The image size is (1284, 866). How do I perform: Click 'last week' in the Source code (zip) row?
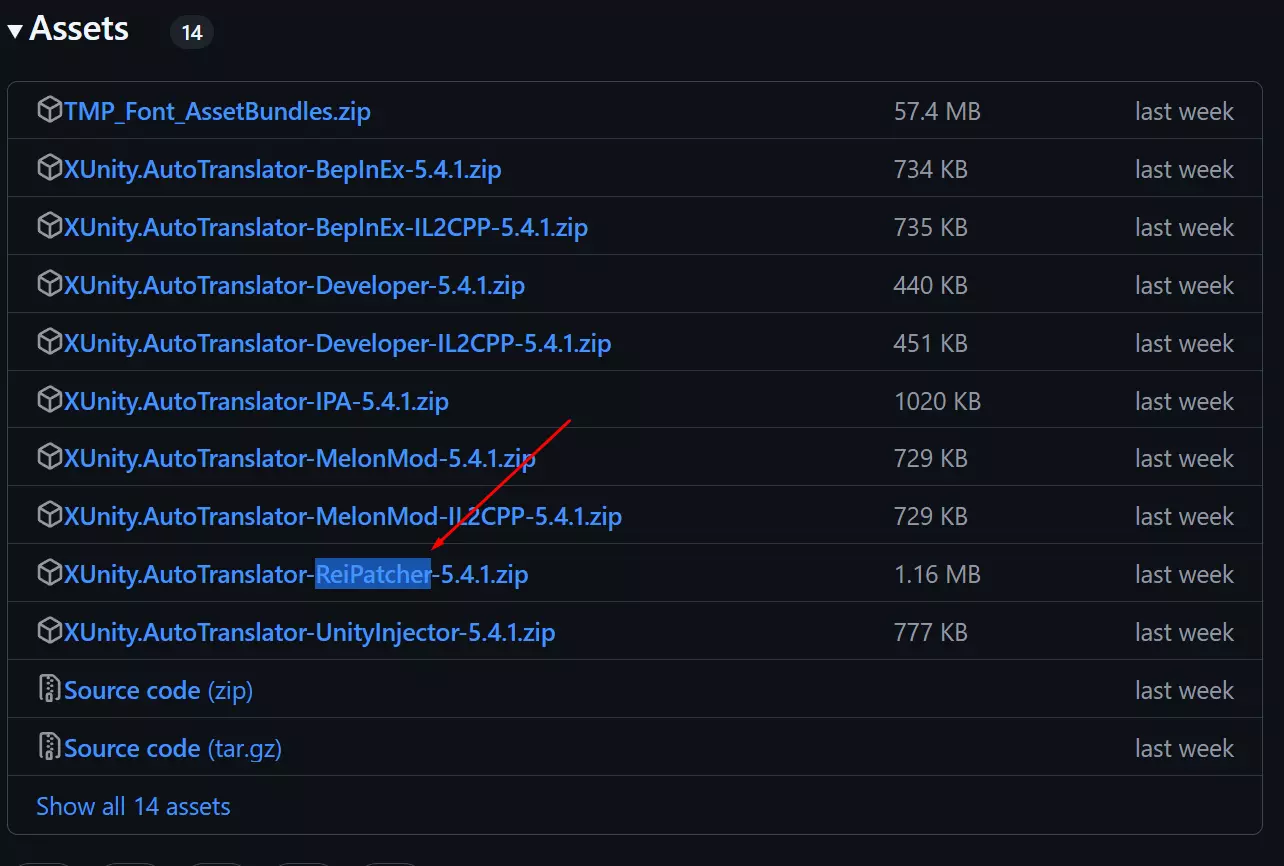point(1185,690)
